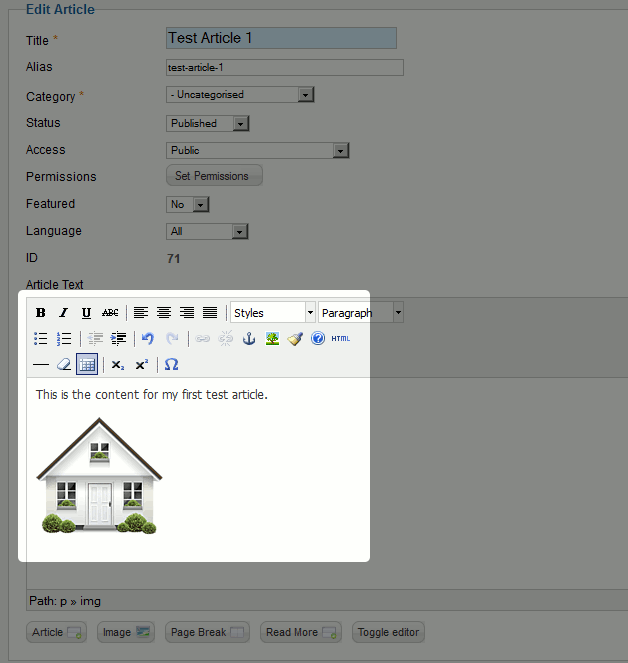This screenshot has width=628, height=663.
Task: Insert an unordered bullet list
Action: [x=41, y=339]
